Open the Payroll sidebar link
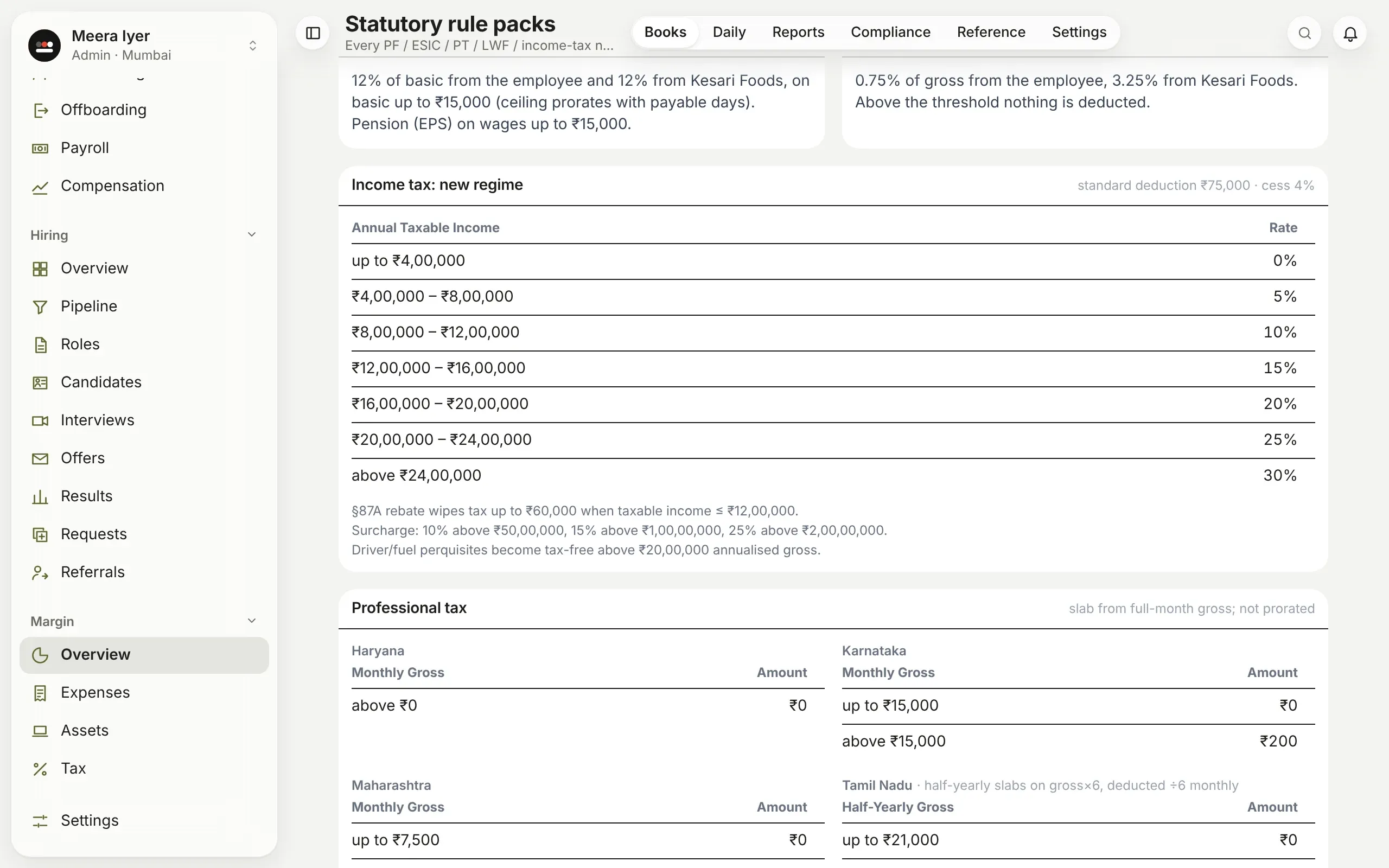 [x=144, y=148]
